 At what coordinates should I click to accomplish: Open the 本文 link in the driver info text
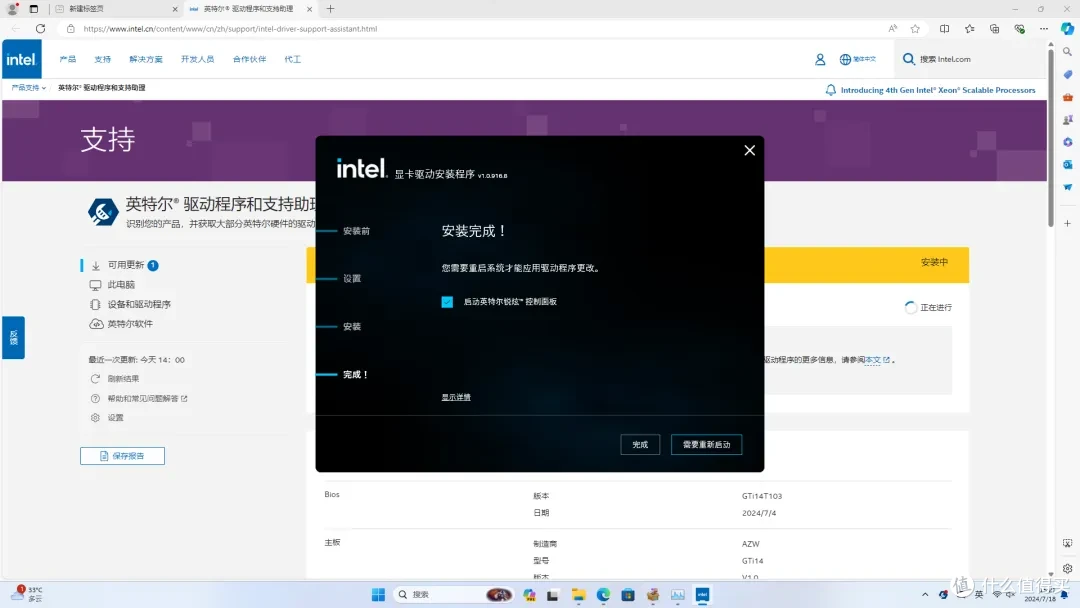pos(873,359)
